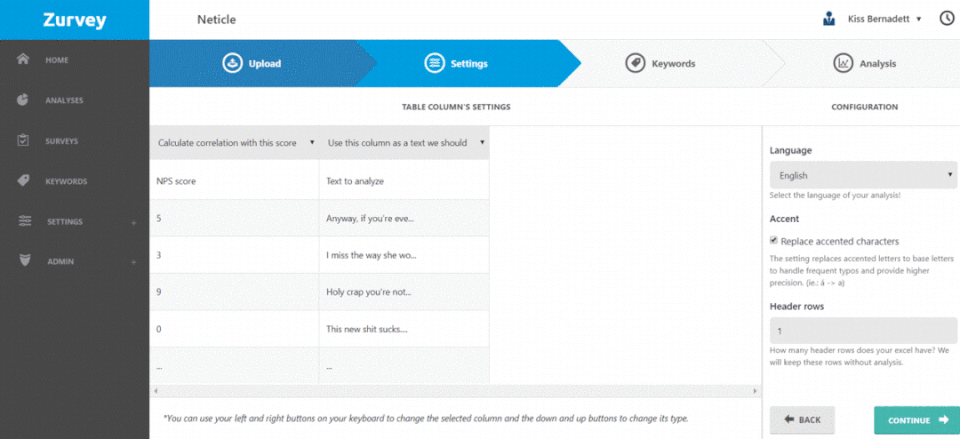The height and width of the screenshot is (439, 960).
Task: Go to the Upload step tab
Action: [x=252, y=64]
